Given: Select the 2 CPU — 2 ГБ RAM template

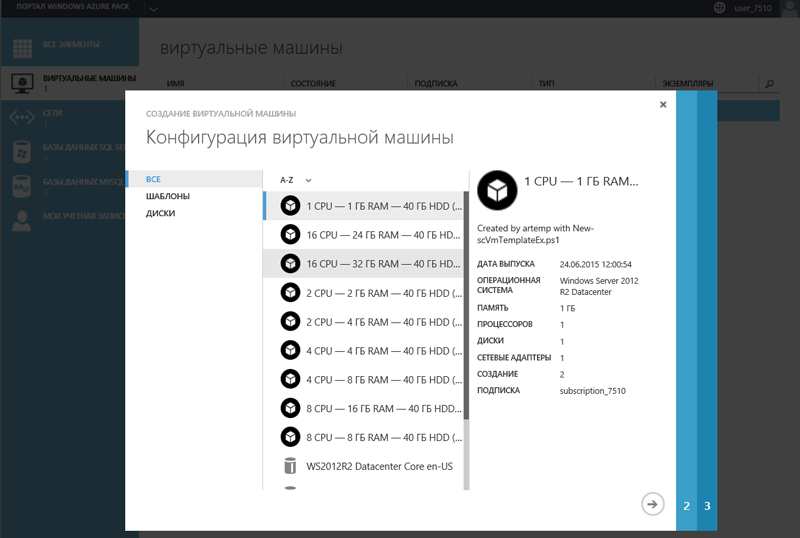Looking at the screenshot, I should click(x=363, y=292).
